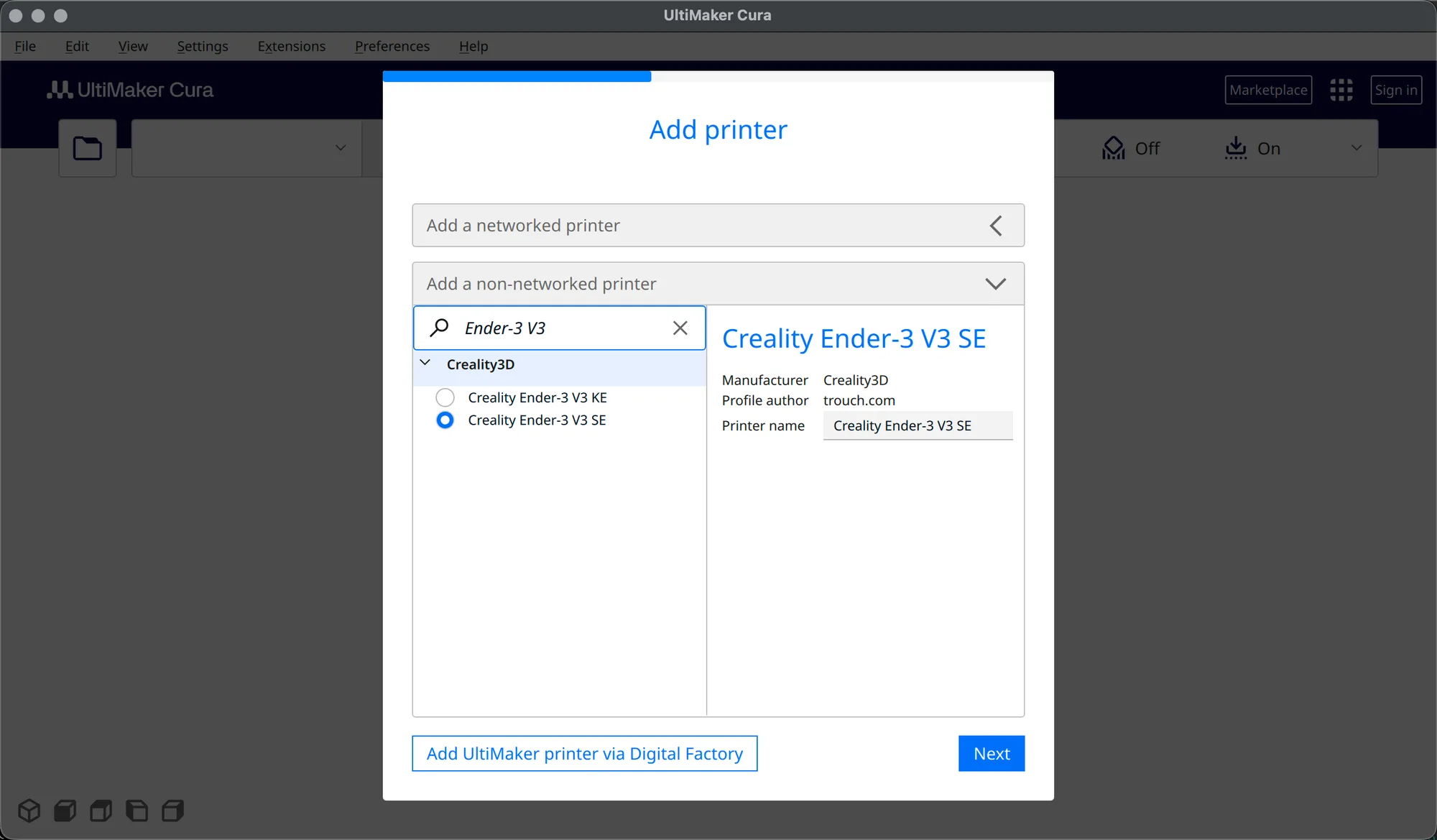Open the Marketplace button
The image size is (1437, 840).
[x=1268, y=90]
